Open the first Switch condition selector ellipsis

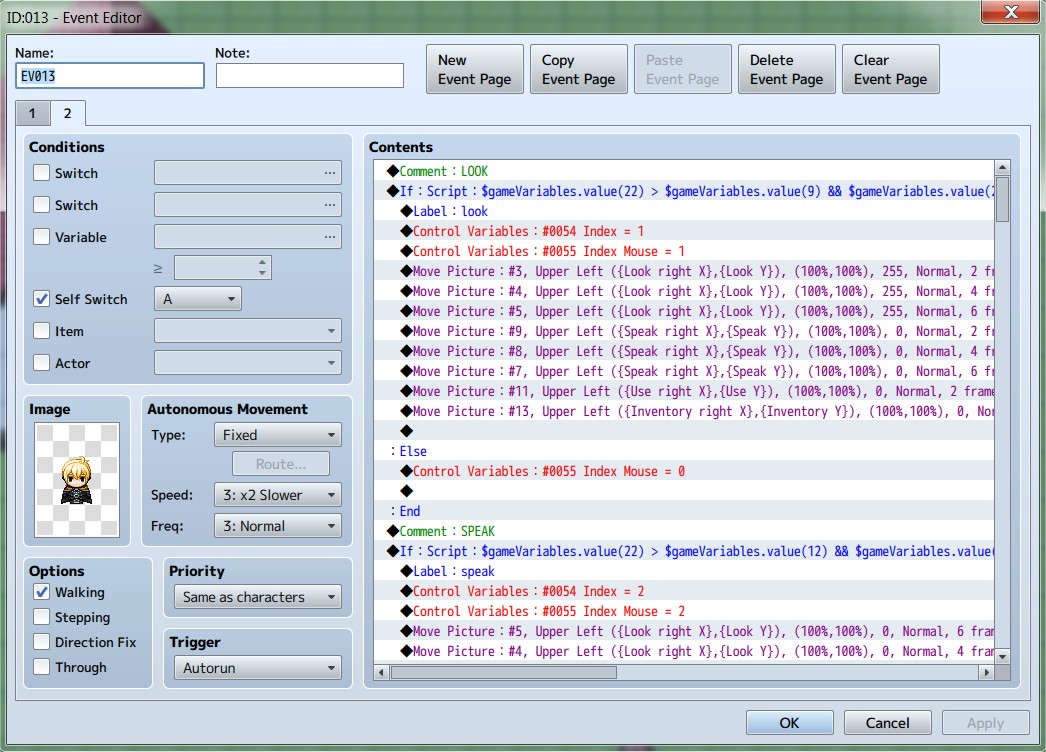(x=330, y=173)
